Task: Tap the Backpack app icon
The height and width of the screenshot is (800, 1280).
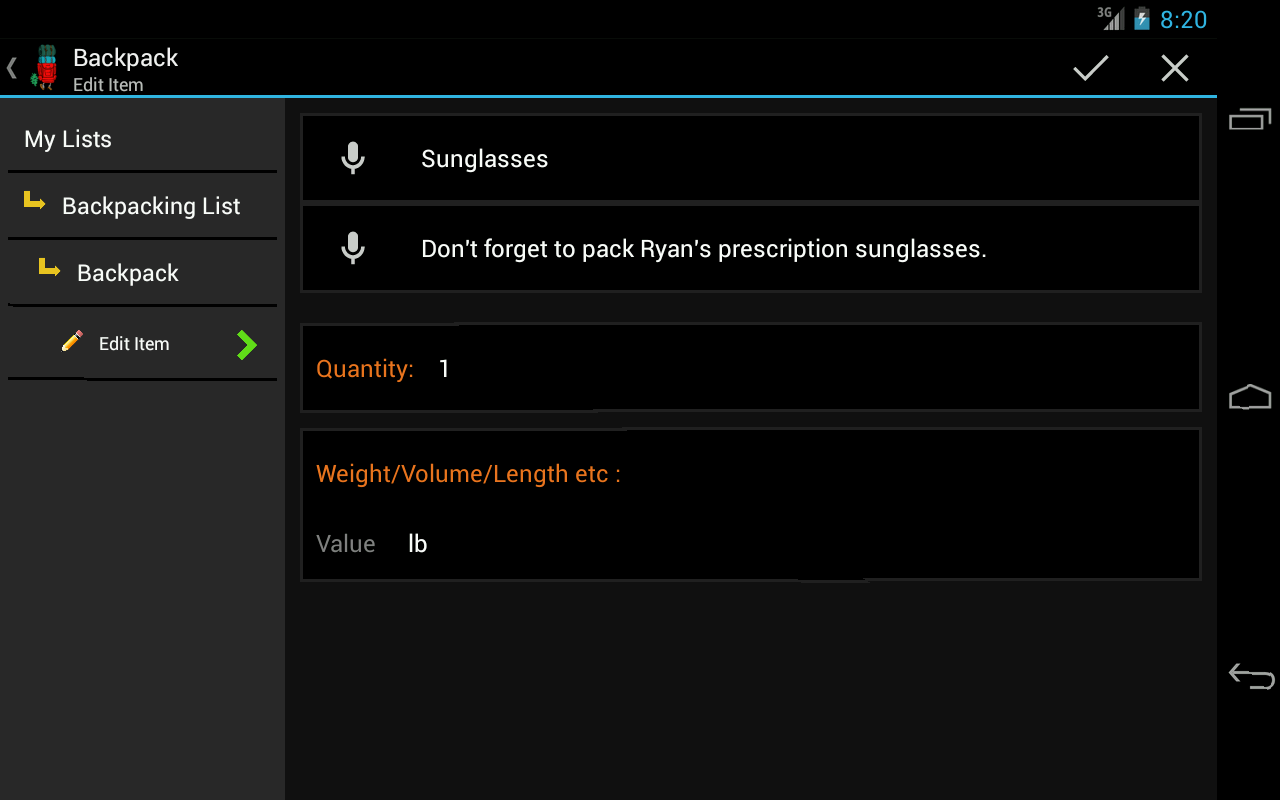Action: (x=45, y=68)
